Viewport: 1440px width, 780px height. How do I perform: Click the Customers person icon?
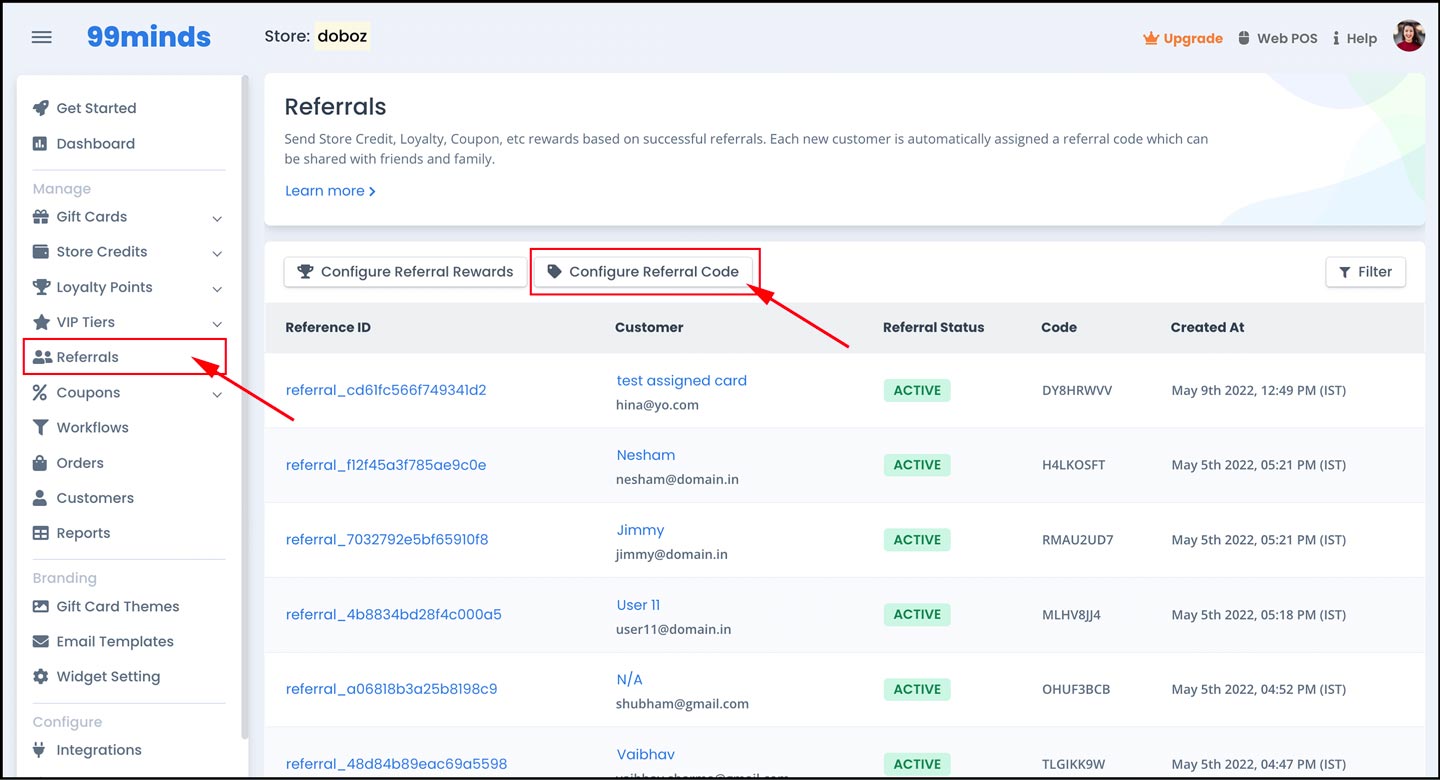[x=40, y=497]
